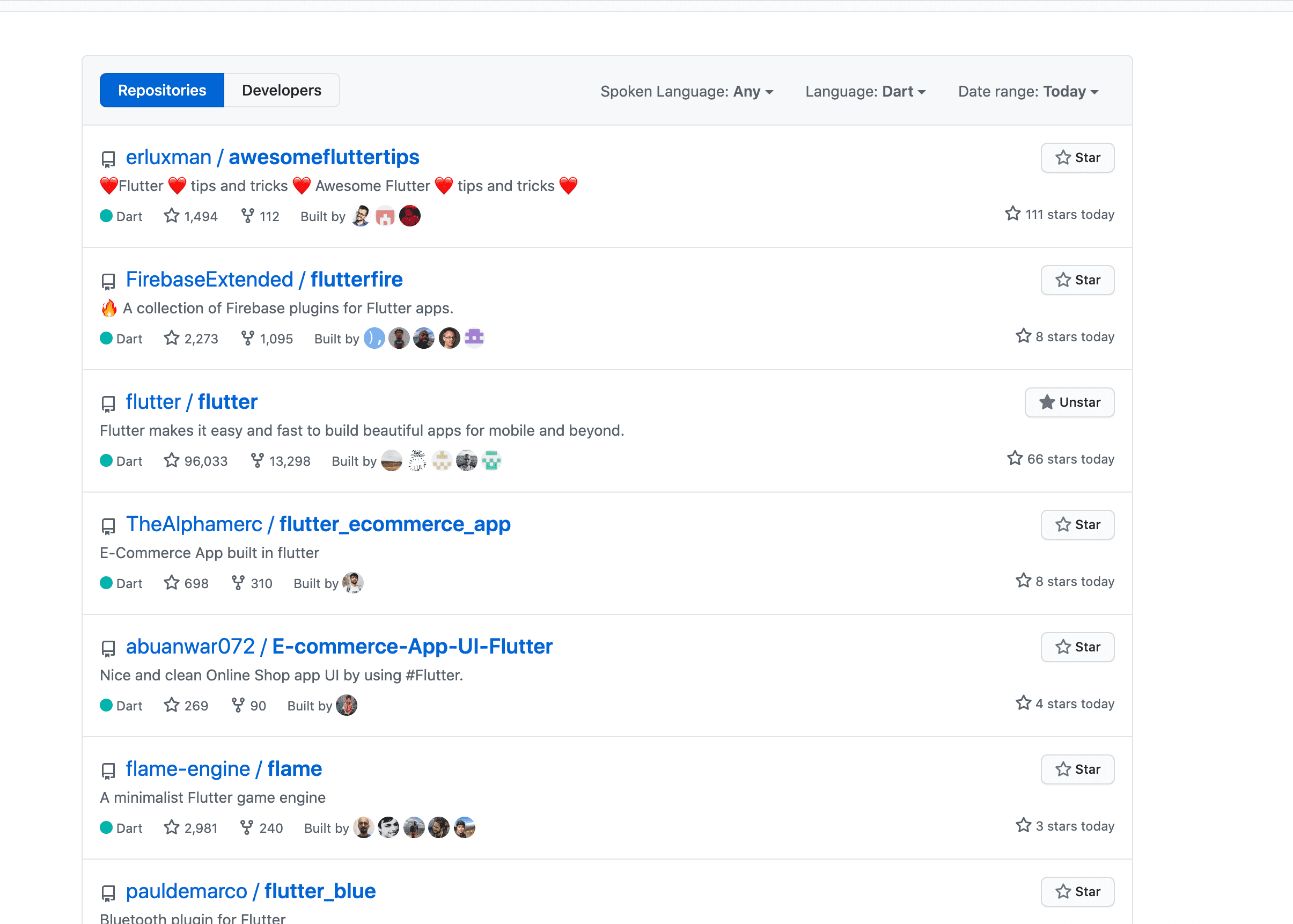Image resolution: width=1293 pixels, height=924 pixels.
Task: Open the pauldemarco / flutter_blue repository
Action: pyautogui.click(x=251, y=891)
